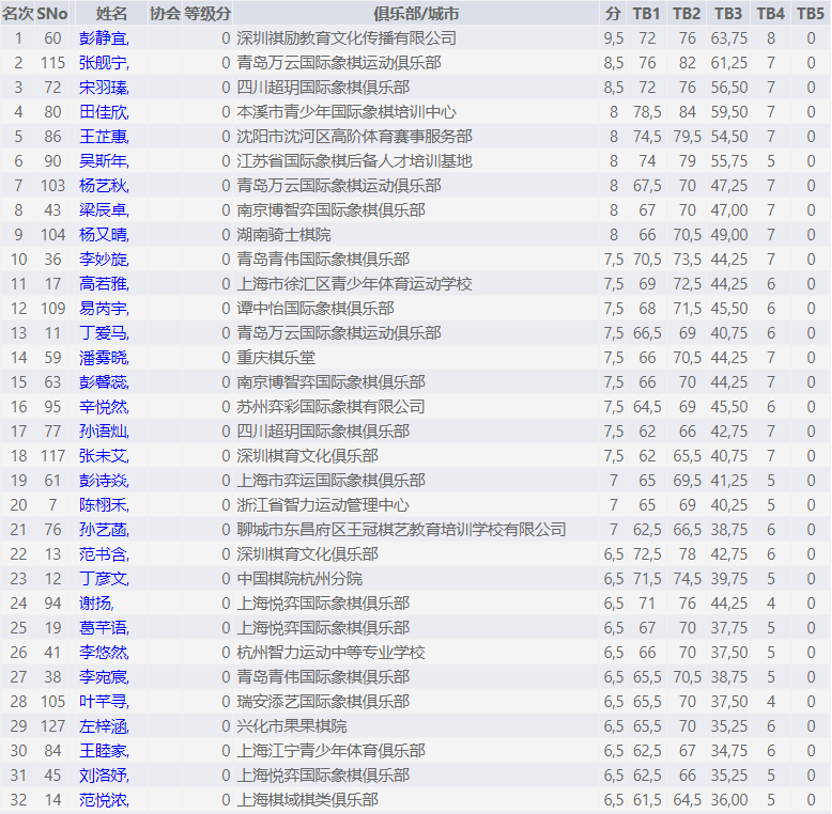Click player 丁爱马 at rank 13
The image size is (832, 814).
pyautogui.click(x=104, y=333)
